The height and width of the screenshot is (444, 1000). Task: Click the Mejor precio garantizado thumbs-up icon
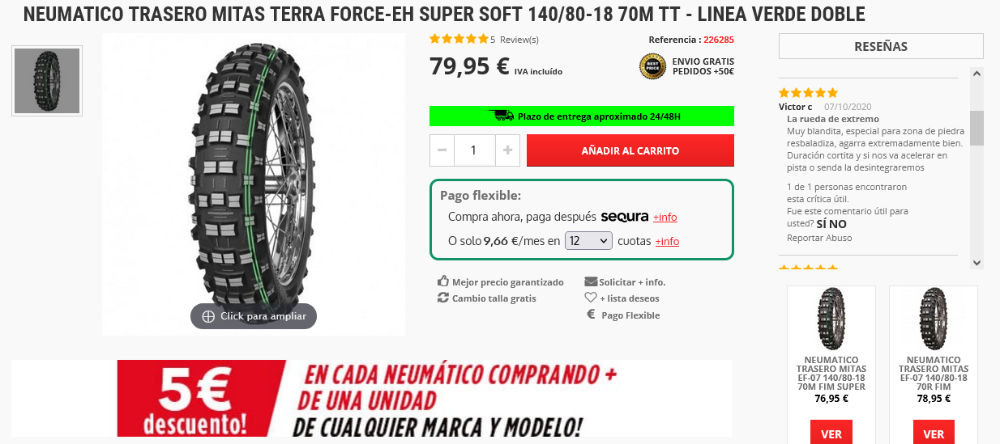[443, 281]
